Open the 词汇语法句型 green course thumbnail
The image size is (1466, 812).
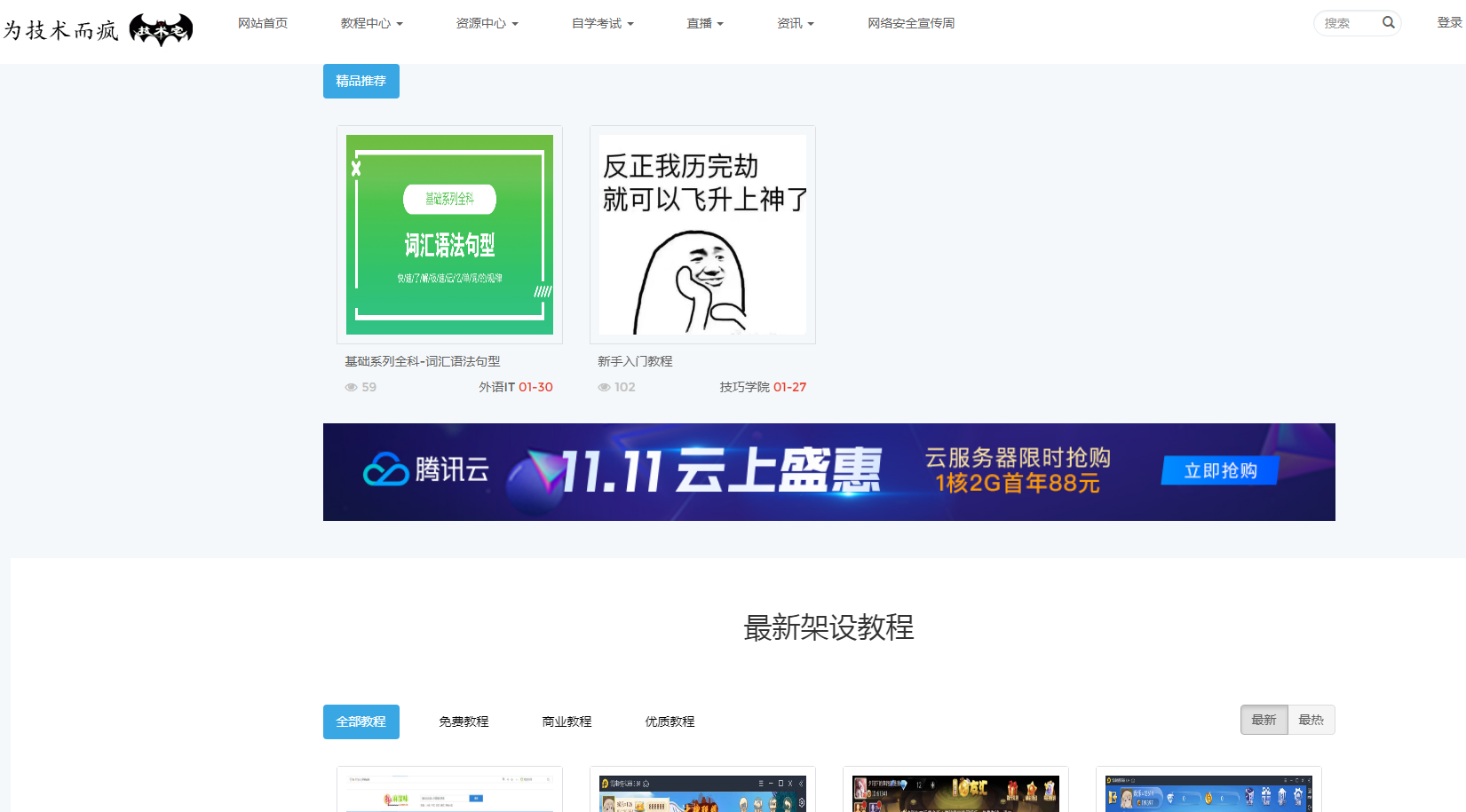(x=449, y=234)
